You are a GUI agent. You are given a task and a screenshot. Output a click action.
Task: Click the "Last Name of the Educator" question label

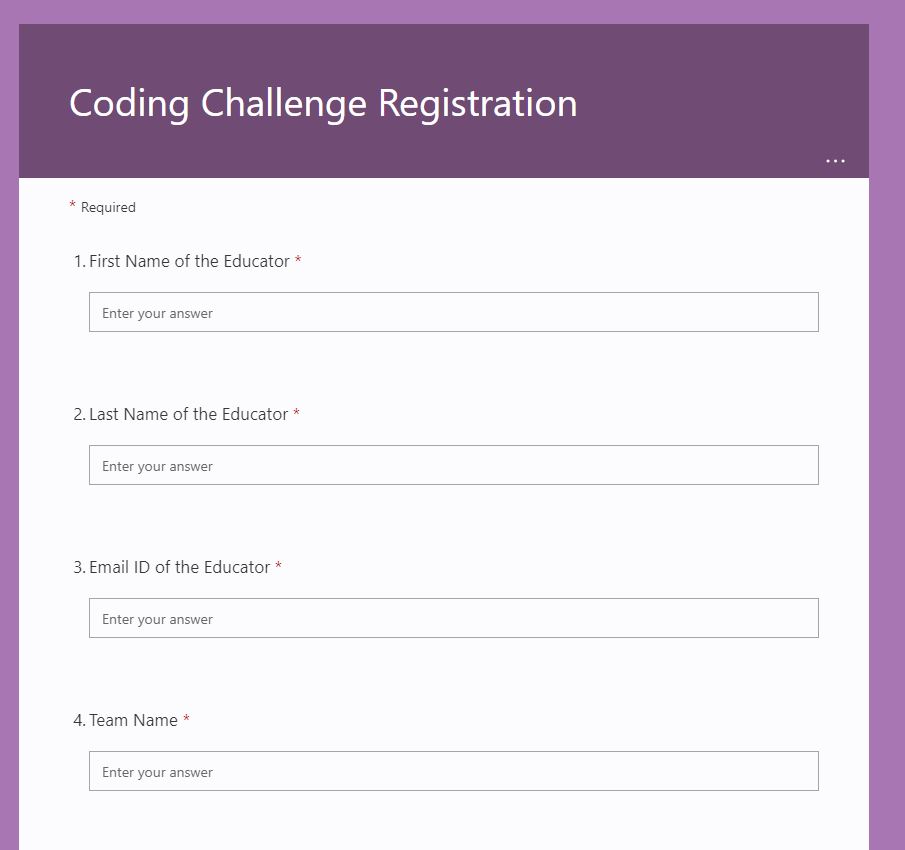coord(187,414)
